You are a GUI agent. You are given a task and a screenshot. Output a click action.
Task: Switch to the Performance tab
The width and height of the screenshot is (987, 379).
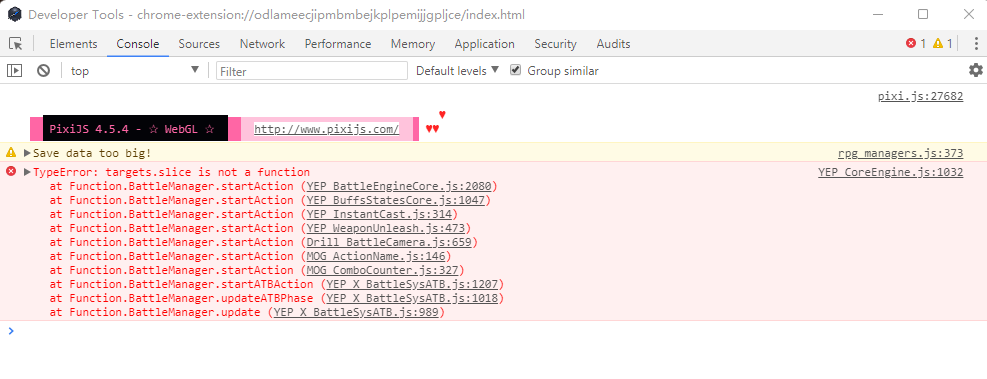(x=338, y=44)
